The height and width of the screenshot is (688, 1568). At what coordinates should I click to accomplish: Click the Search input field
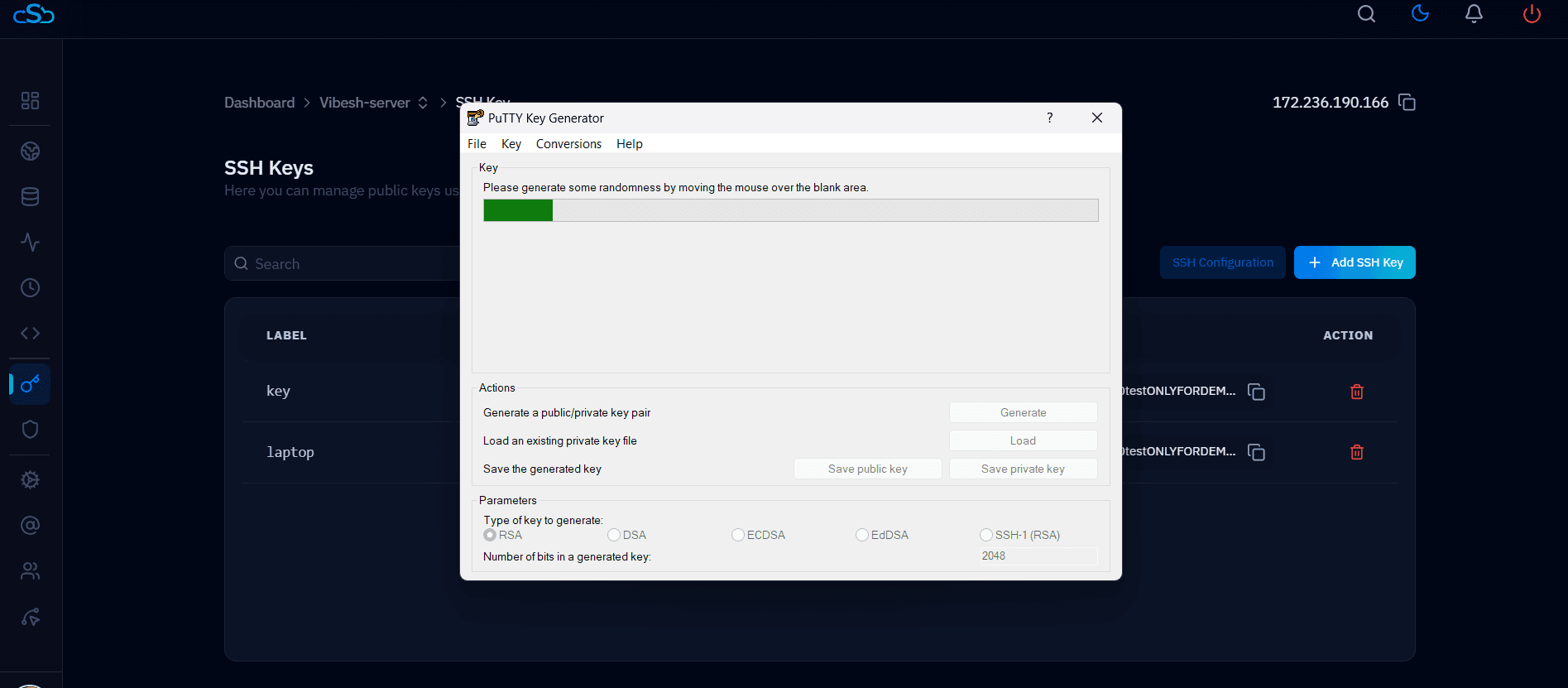tap(348, 264)
